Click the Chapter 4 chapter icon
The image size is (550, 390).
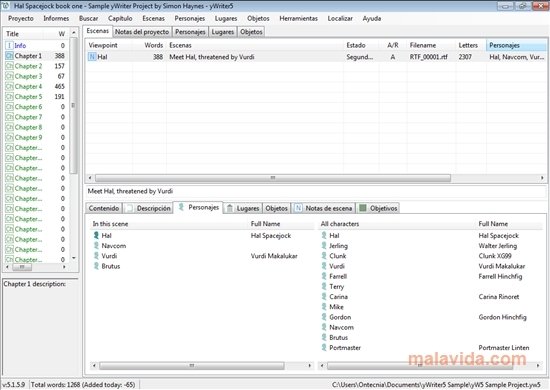click(9, 86)
